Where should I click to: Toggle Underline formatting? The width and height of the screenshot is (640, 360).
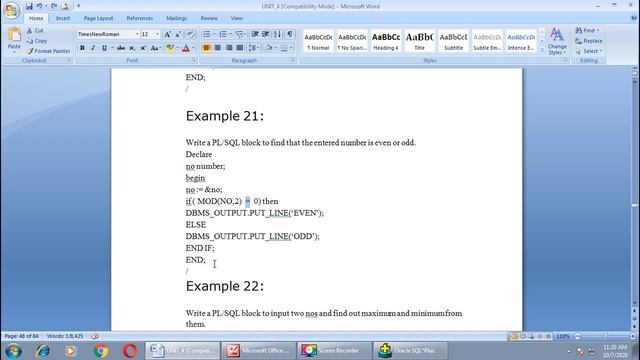[x=104, y=48]
